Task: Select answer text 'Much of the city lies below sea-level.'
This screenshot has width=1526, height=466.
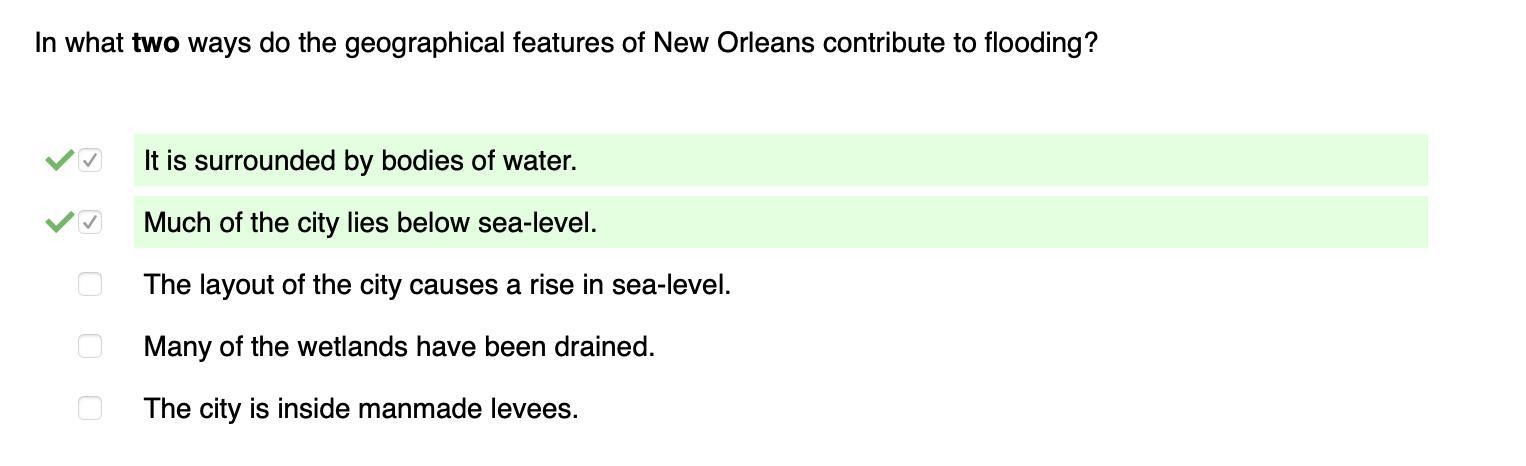Action: point(370,223)
